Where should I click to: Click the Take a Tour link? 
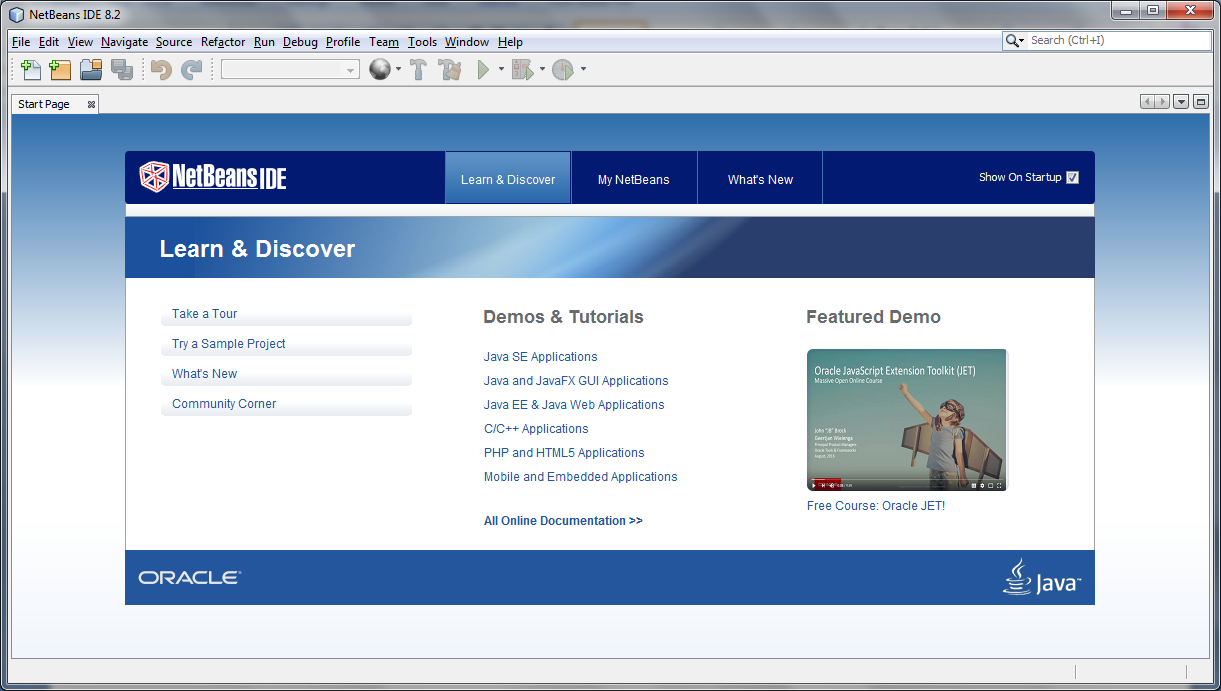pos(204,314)
